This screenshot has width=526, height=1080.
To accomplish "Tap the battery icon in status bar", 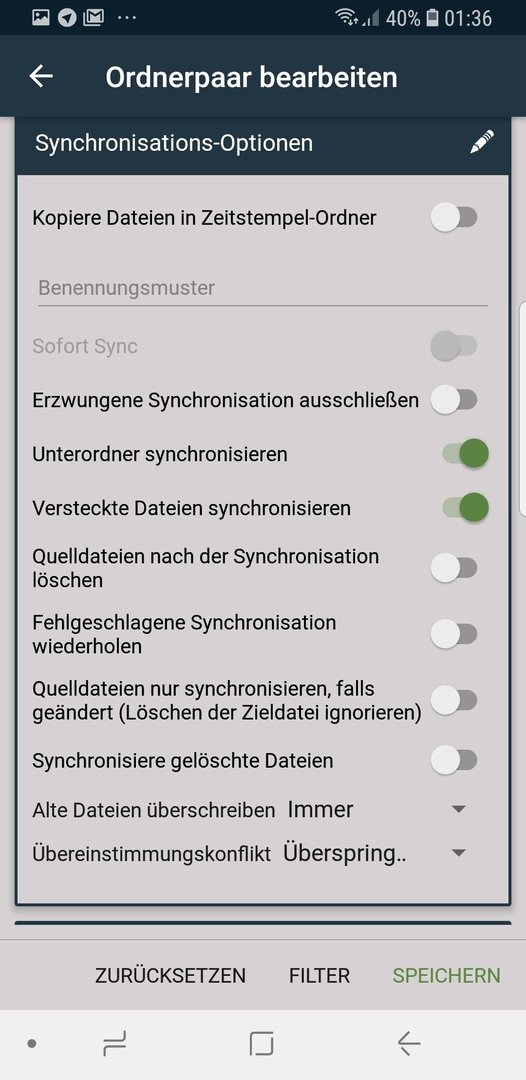I will point(432,18).
